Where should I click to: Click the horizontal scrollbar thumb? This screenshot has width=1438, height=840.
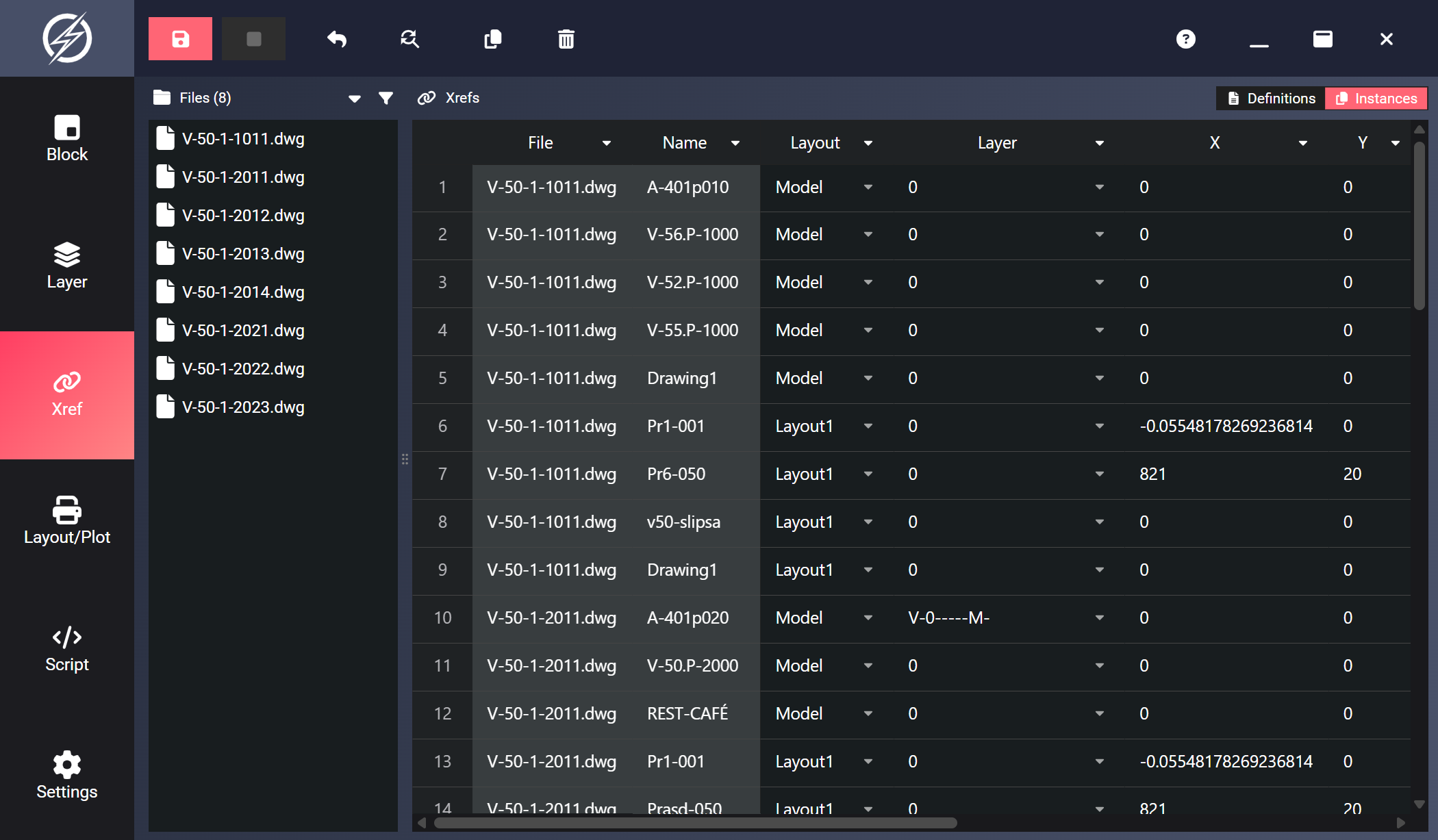[695, 823]
